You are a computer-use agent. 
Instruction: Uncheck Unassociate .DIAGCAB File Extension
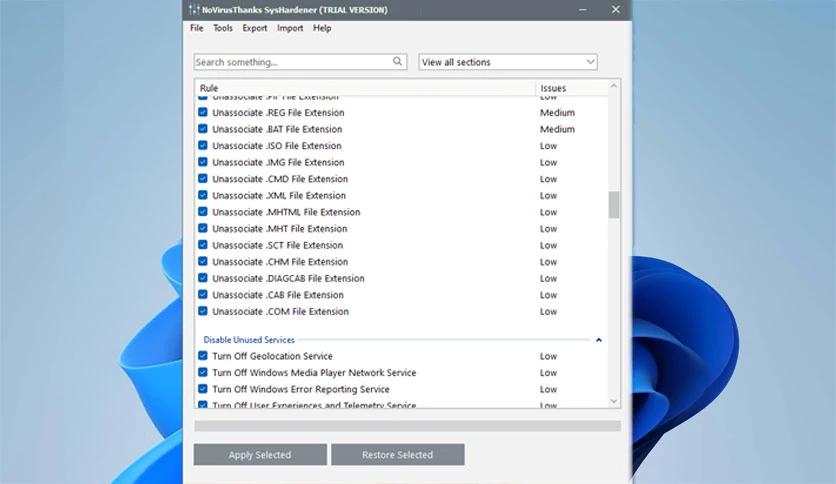tap(203, 278)
